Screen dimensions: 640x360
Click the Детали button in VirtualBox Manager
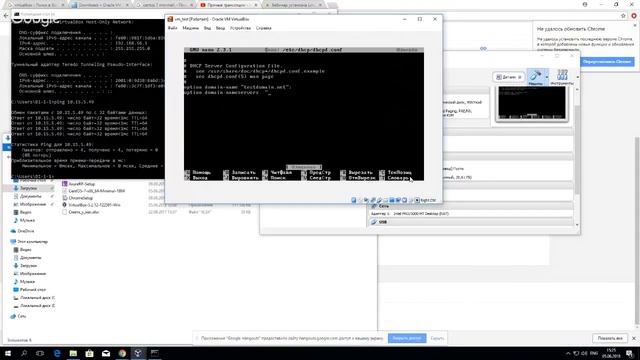coord(509,77)
